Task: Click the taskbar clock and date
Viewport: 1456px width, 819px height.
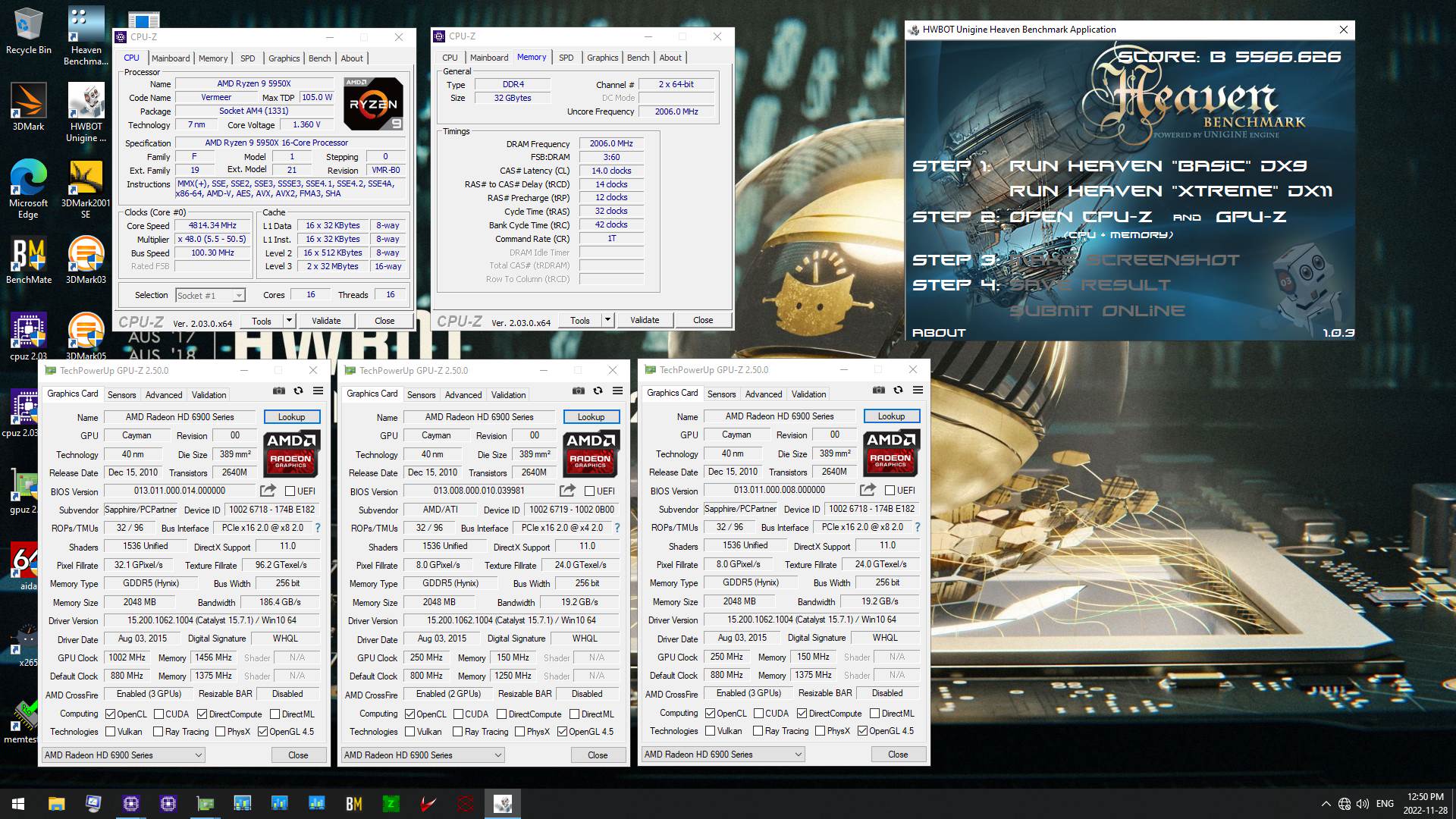Action: click(1425, 804)
